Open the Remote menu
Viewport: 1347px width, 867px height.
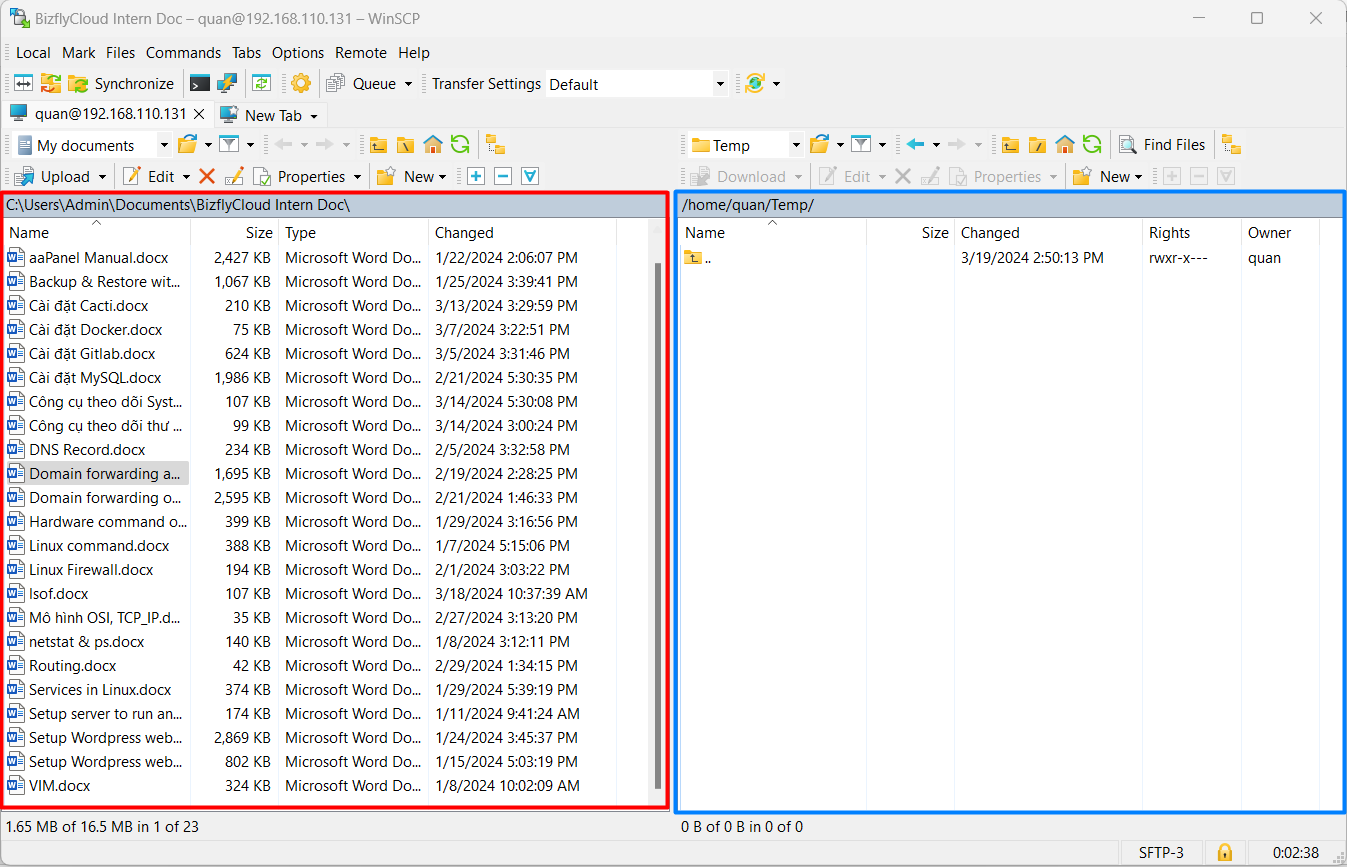pyautogui.click(x=361, y=53)
